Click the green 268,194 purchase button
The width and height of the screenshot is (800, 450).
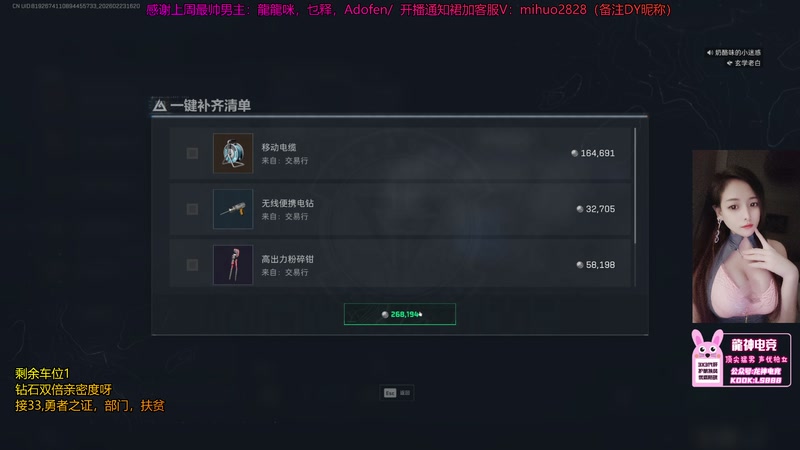tap(399, 314)
